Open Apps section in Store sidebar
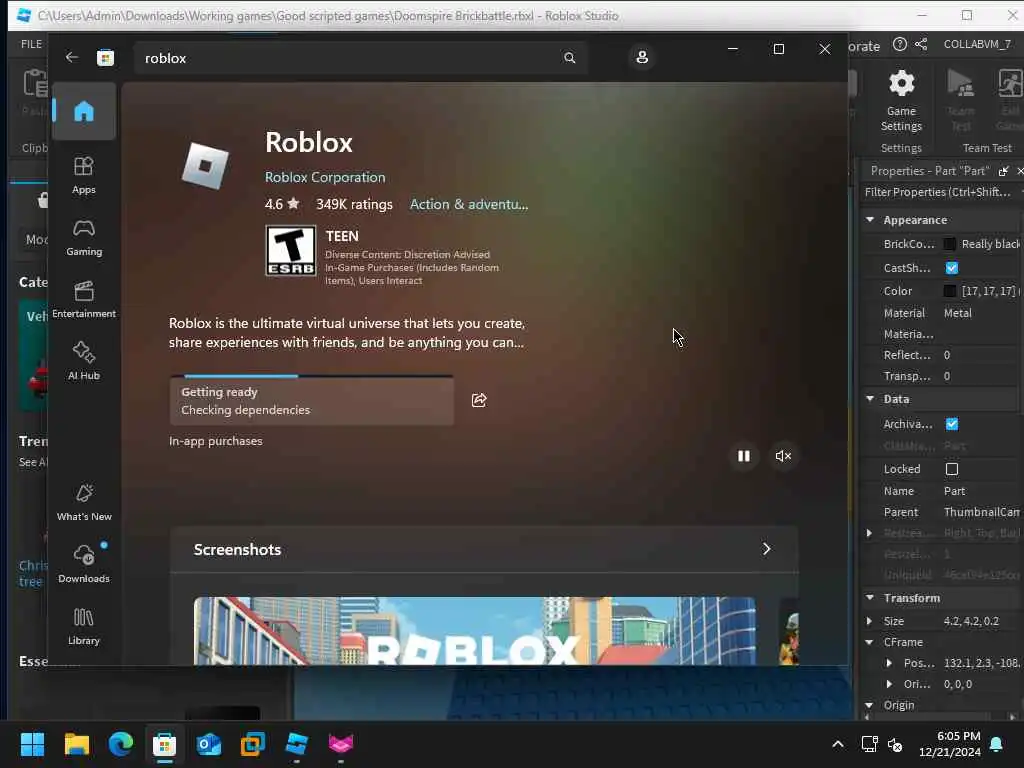Viewport: 1024px width, 768px height. click(84, 175)
